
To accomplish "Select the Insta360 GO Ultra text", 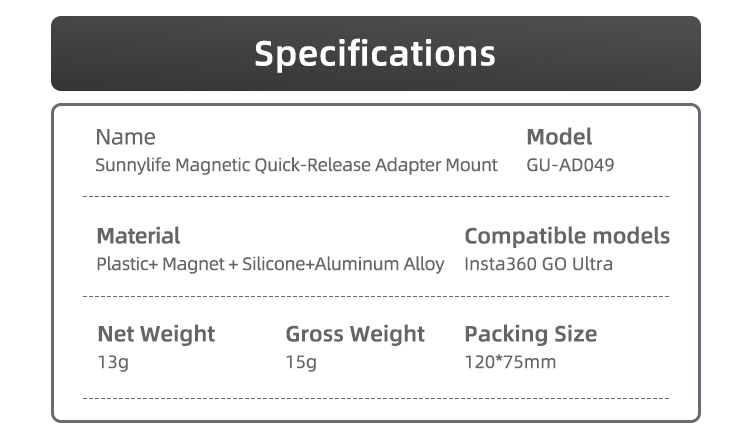I will coord(538,265).
